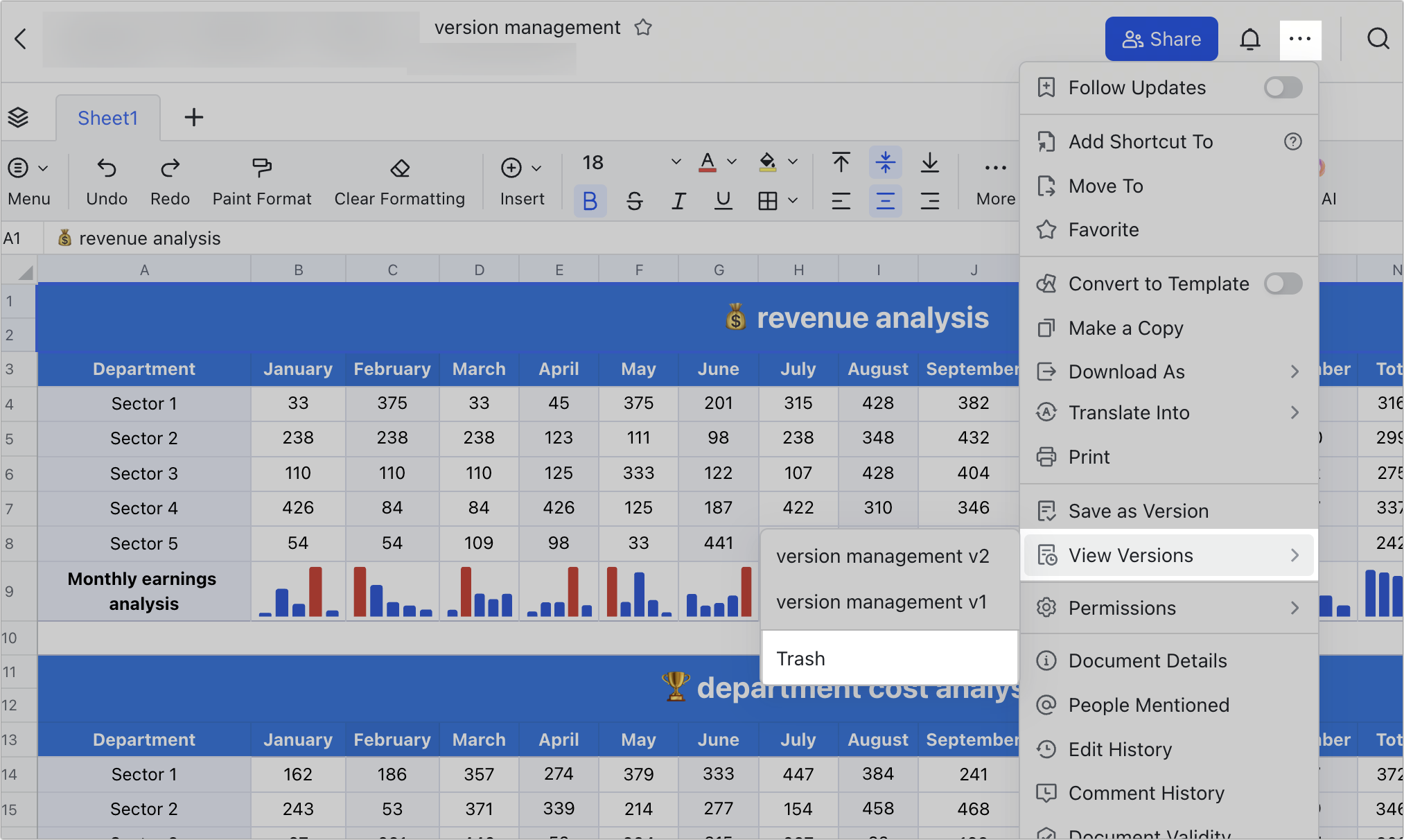Screen dimensions: 1404x840
Task: Toggle the Follow Updates switch
Action: coord(1283,87)
